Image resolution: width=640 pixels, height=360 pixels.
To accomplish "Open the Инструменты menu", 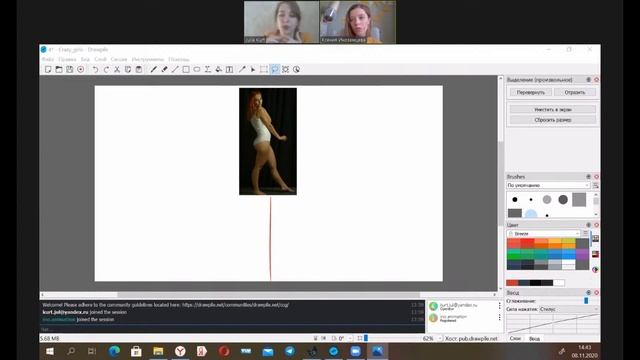I will [148, 60].
